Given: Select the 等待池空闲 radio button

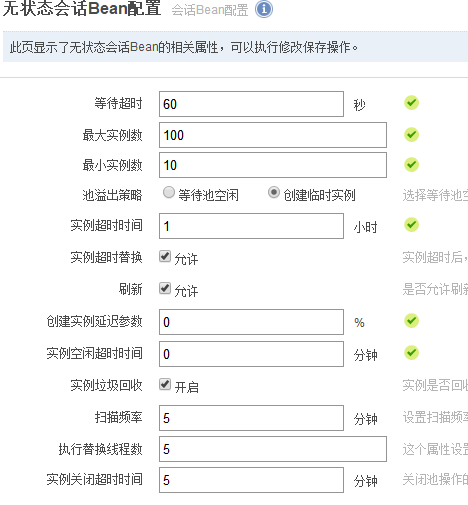Looking at the screenshot, I should (169, 192).
